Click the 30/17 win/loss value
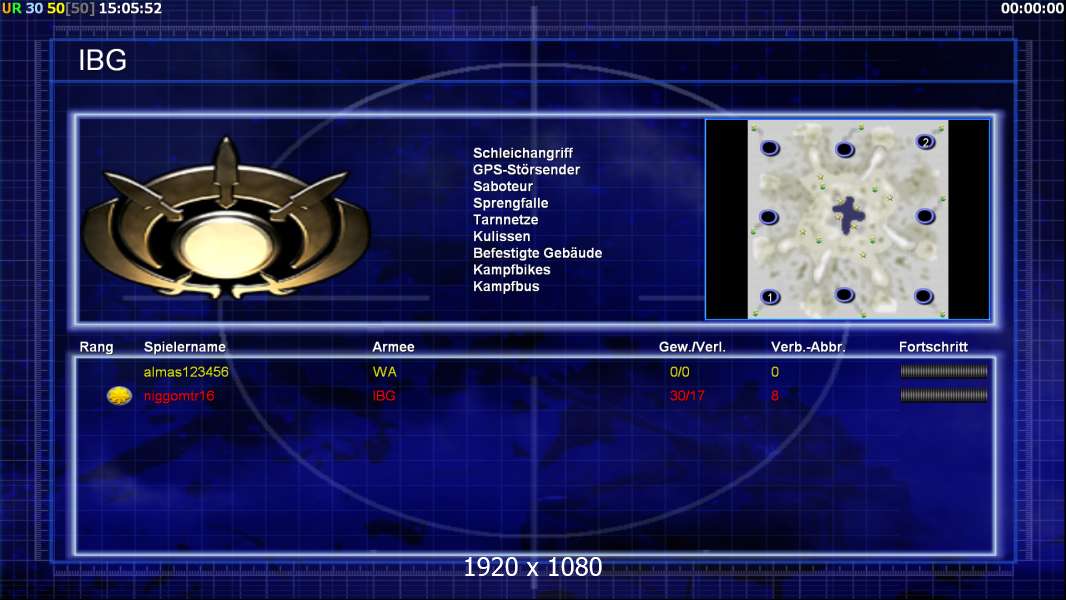 click(x=687, y=395)
